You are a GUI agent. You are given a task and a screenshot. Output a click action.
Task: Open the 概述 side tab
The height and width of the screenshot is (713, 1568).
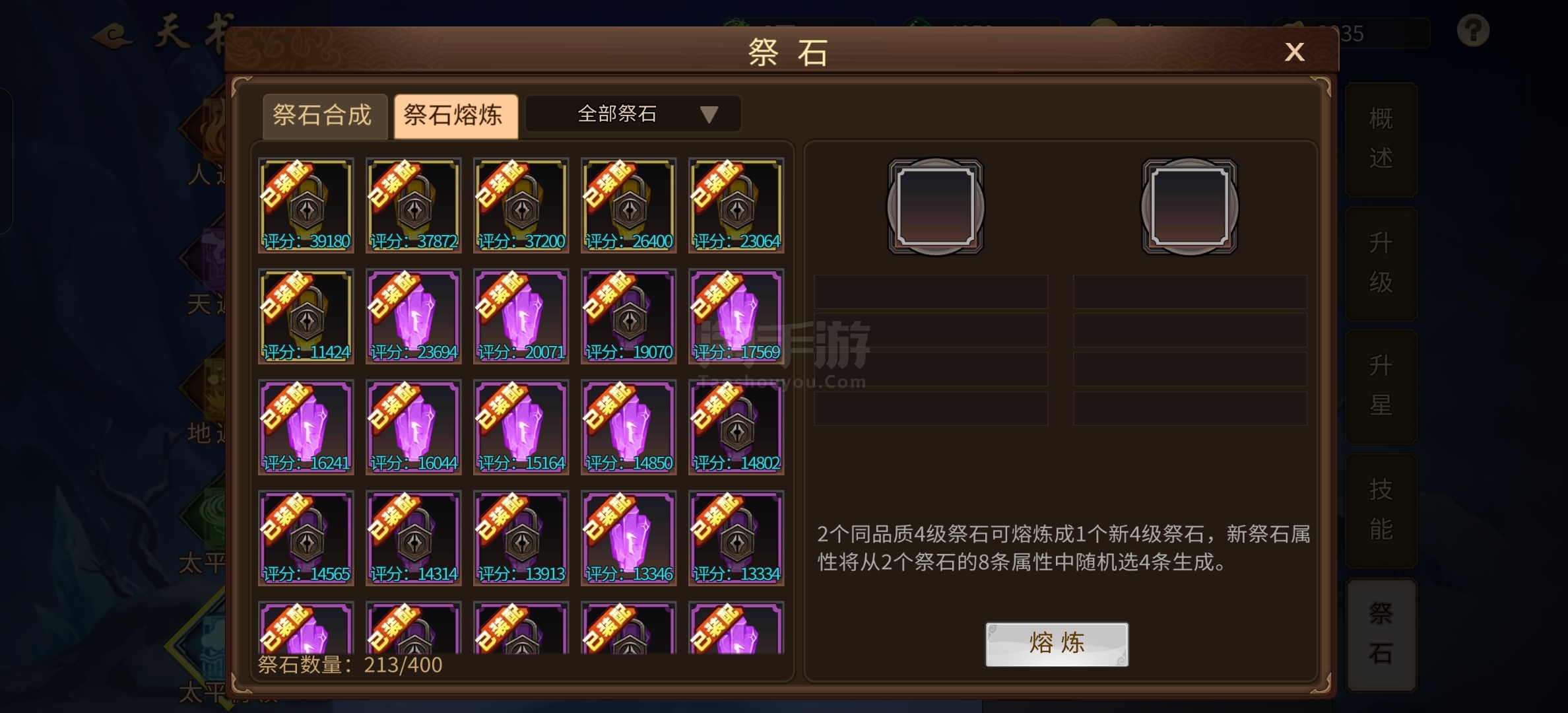[x=1381, y=139]
